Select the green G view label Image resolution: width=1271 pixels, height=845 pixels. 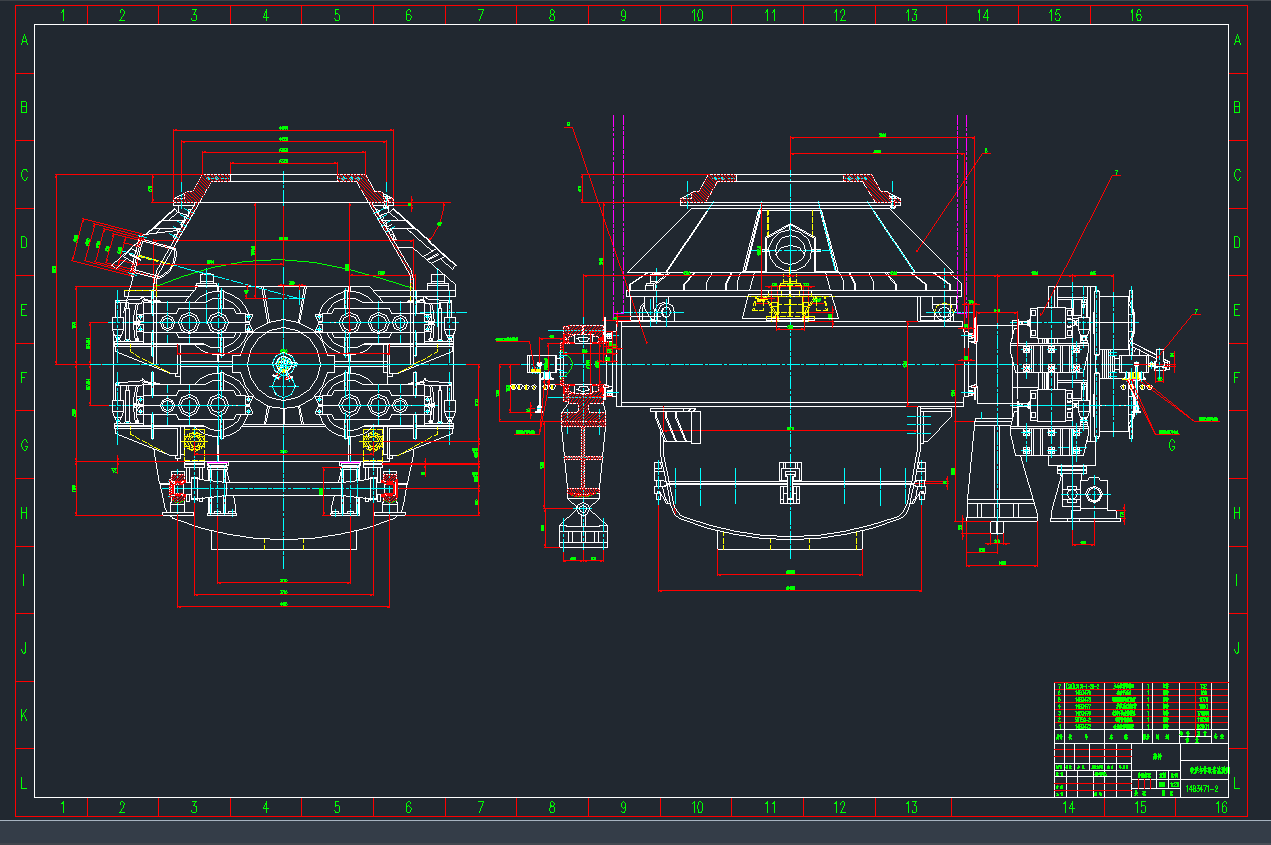point(1171,446)
